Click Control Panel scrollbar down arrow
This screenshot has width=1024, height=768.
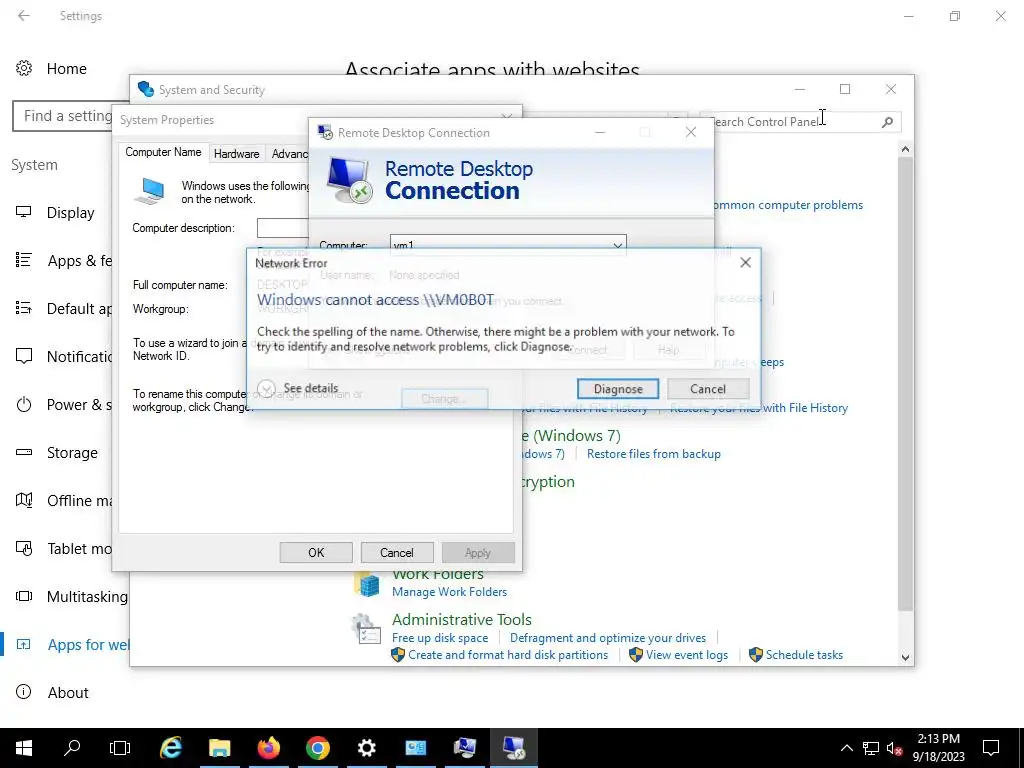tap(905, 658)
